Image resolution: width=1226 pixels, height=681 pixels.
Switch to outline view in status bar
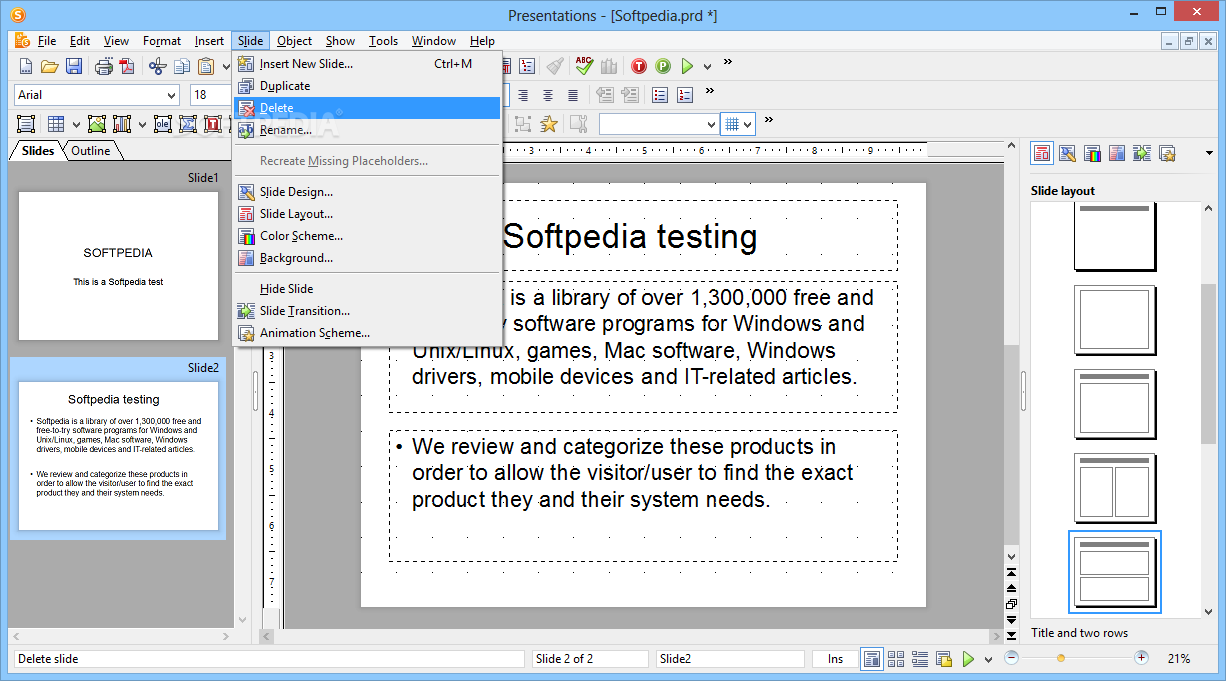pos(920,659)
